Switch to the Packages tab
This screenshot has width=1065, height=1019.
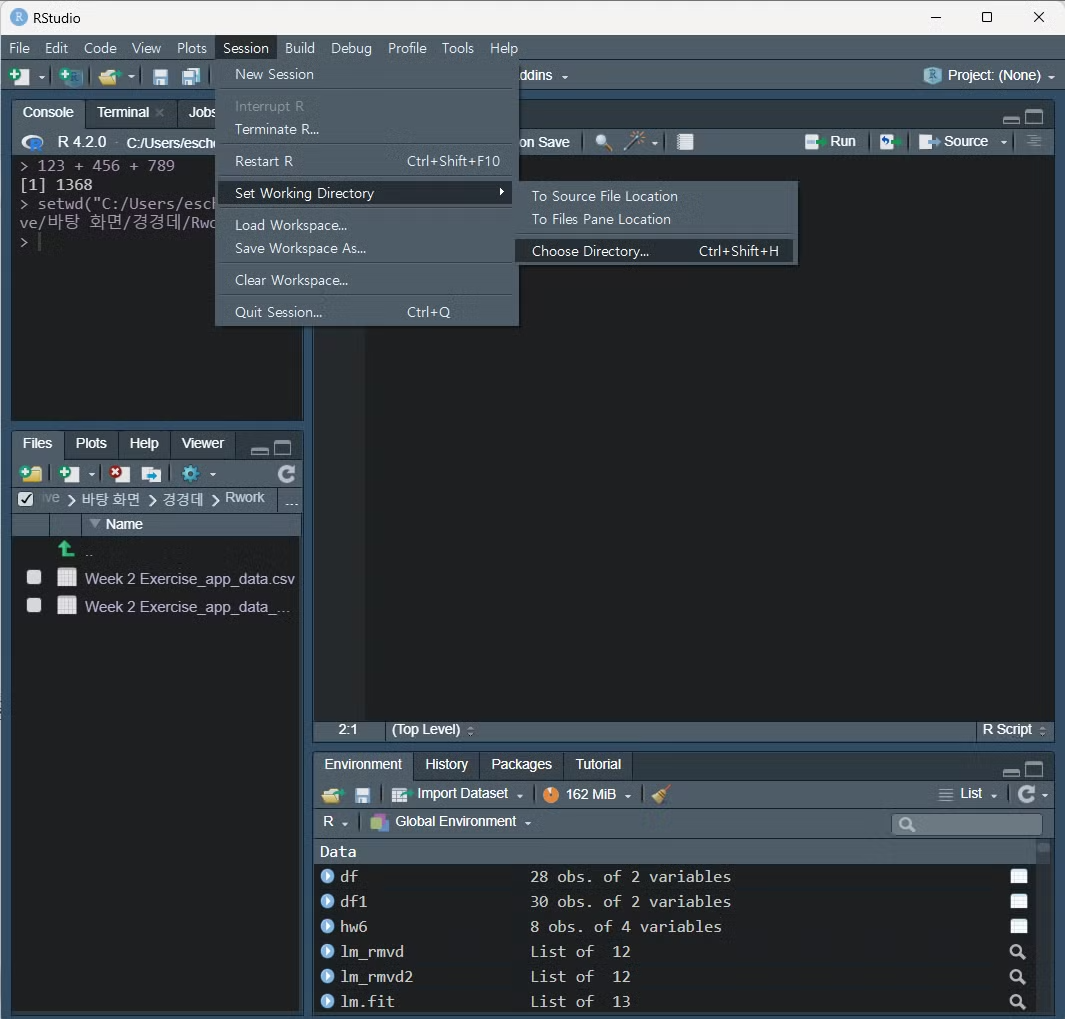(x=521, y=764)
